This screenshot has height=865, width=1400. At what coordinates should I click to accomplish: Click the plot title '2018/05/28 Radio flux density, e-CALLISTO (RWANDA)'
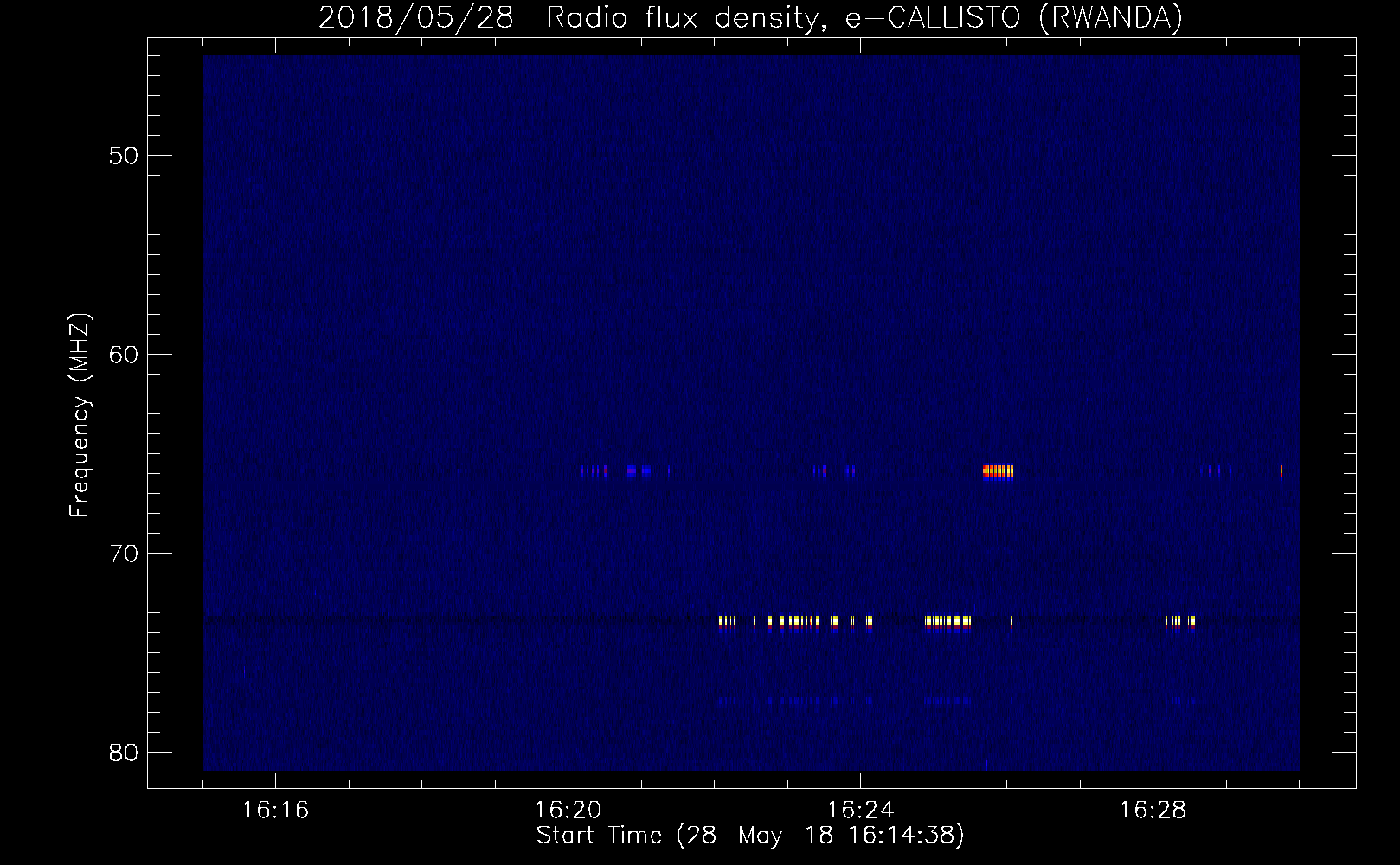(750, 18)
